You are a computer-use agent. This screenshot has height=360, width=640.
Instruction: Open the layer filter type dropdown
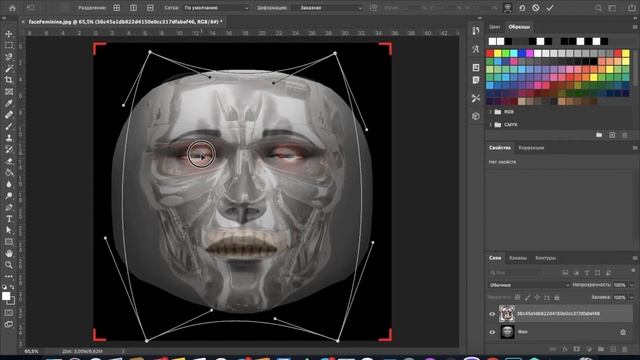point(515,273)
